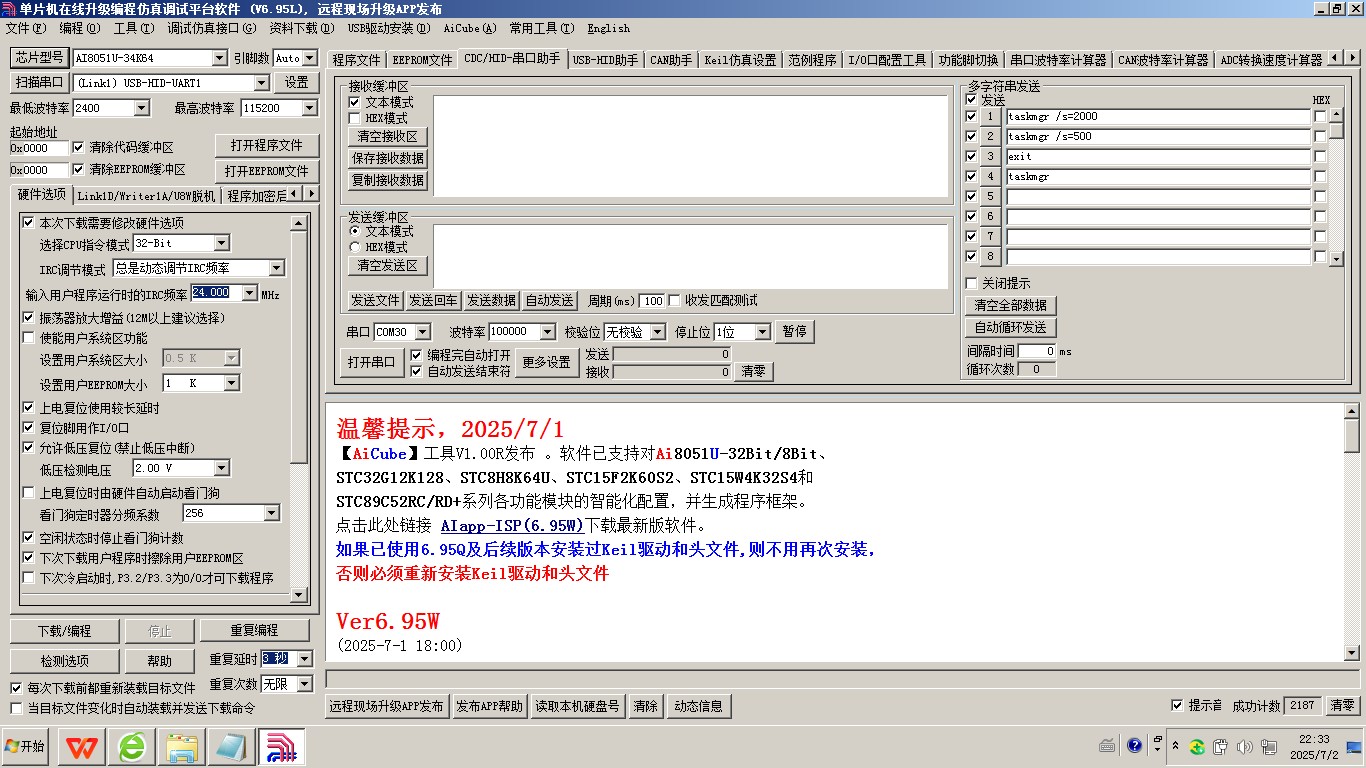Enable 关闭提示 checkbox

(971, 284)
